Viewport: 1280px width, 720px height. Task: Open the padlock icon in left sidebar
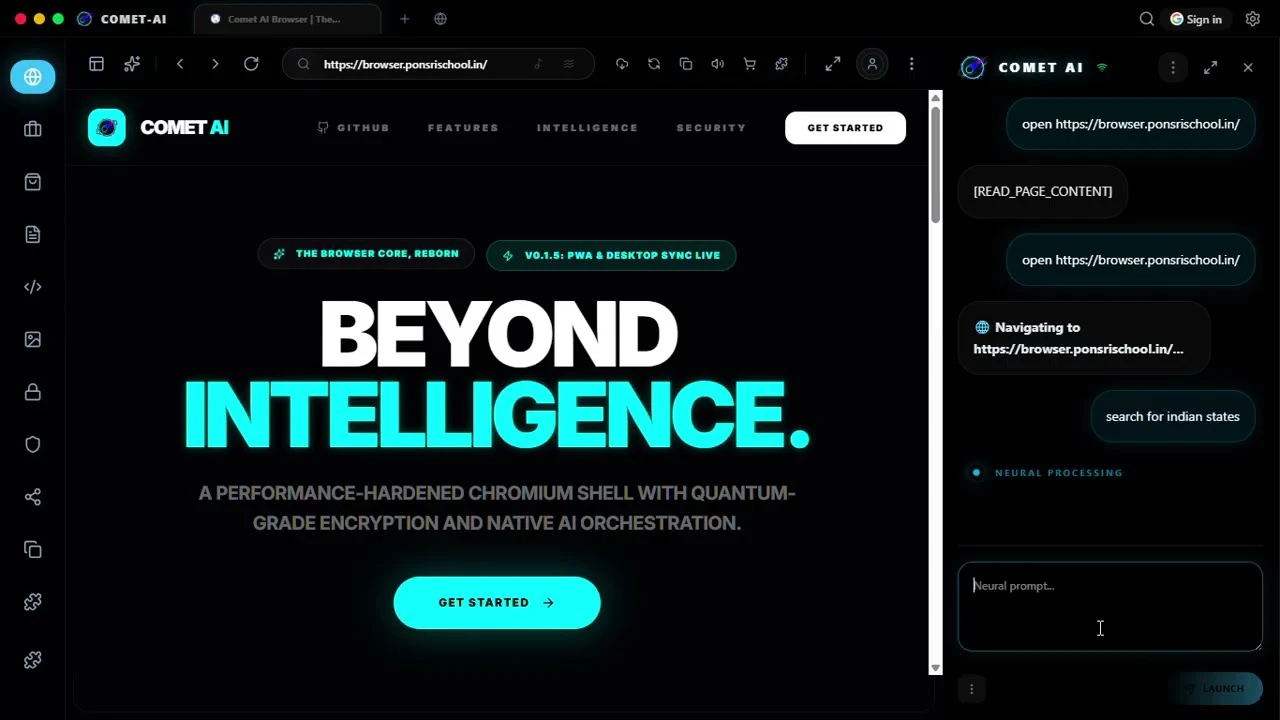[33, 392]
